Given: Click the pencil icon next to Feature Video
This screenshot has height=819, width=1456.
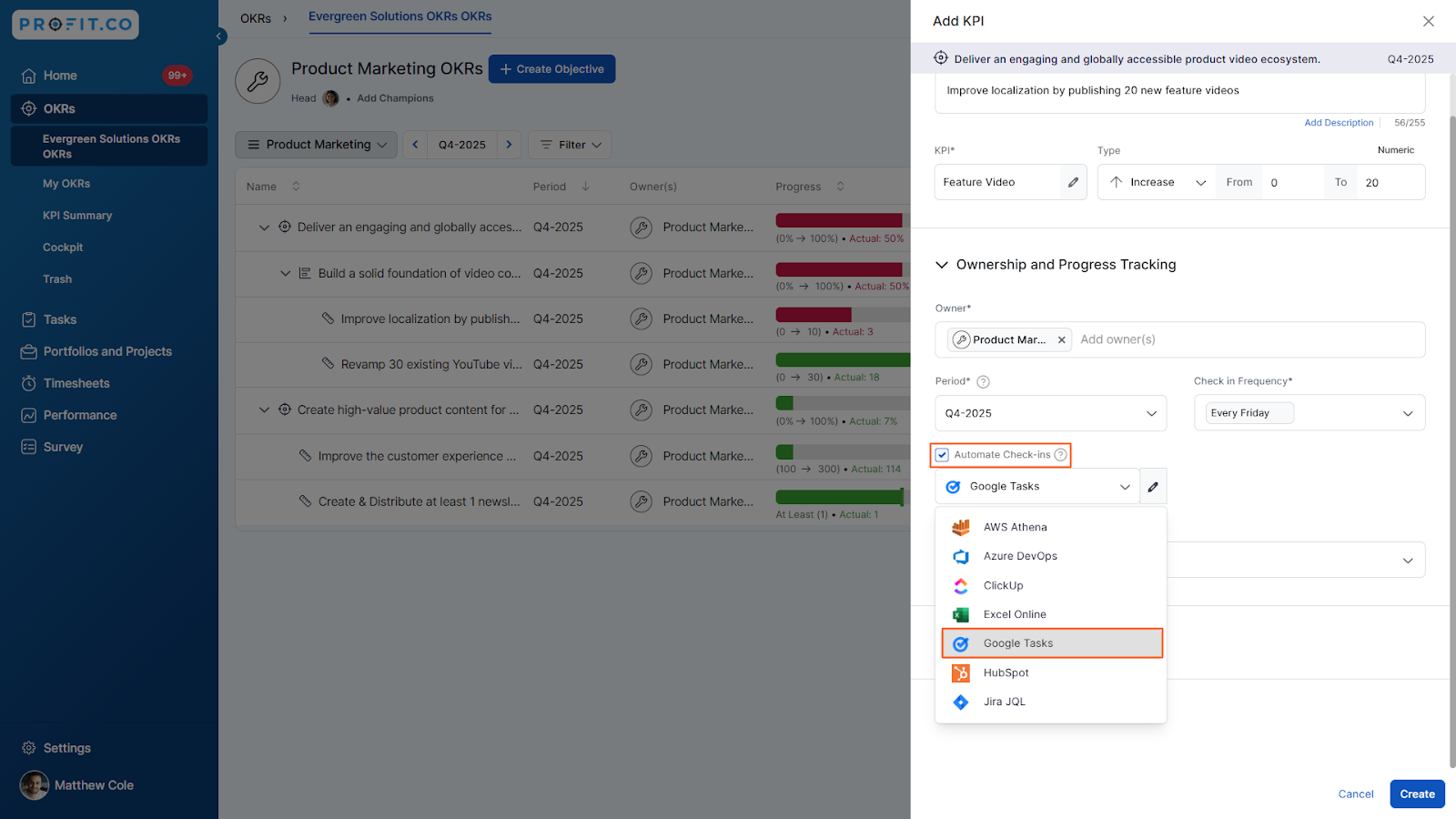Looking at the screenshot, I should click(x=1073, y=182).
